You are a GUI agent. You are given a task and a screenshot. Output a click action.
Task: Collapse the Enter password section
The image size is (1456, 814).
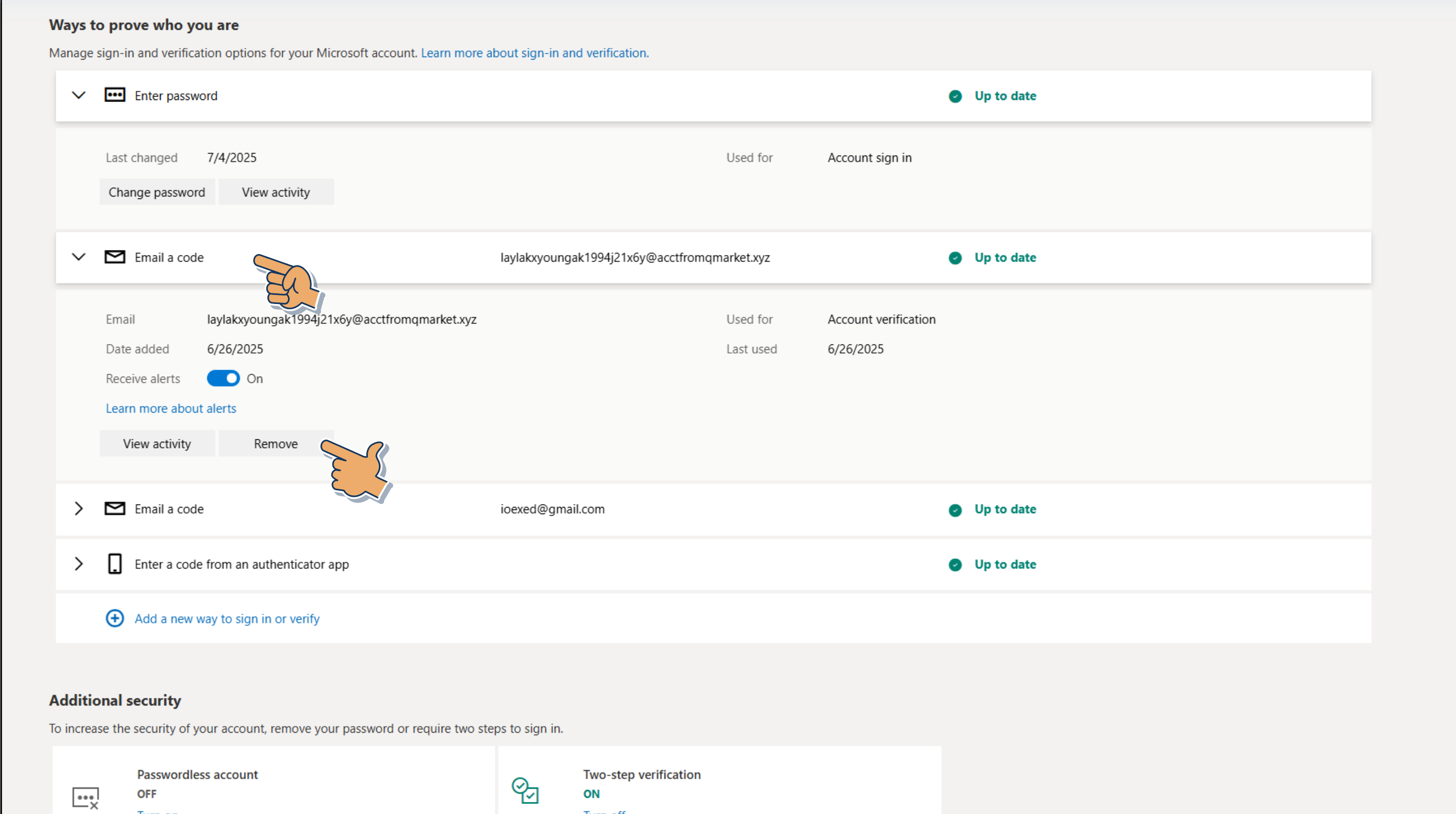click(x=79, y=95)
